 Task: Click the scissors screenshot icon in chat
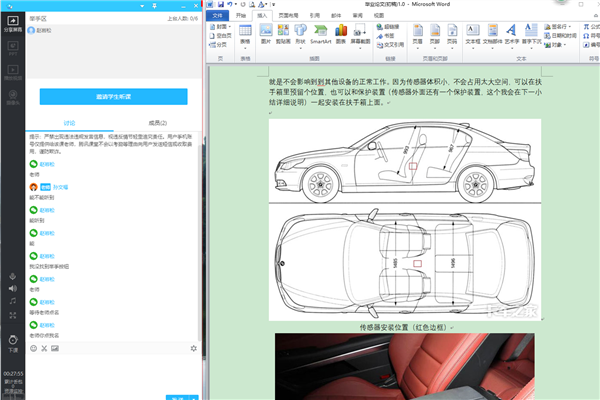[44, 348]
